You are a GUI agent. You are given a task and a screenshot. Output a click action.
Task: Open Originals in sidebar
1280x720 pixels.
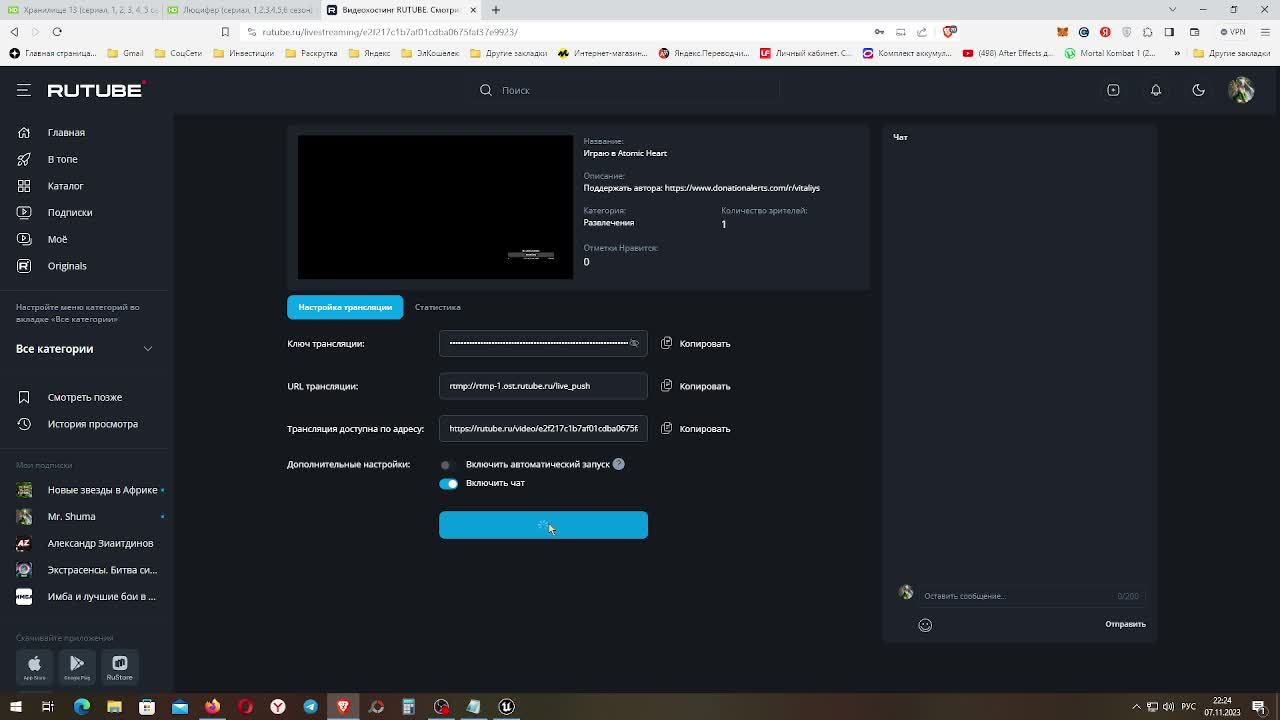tap(67, 266)
